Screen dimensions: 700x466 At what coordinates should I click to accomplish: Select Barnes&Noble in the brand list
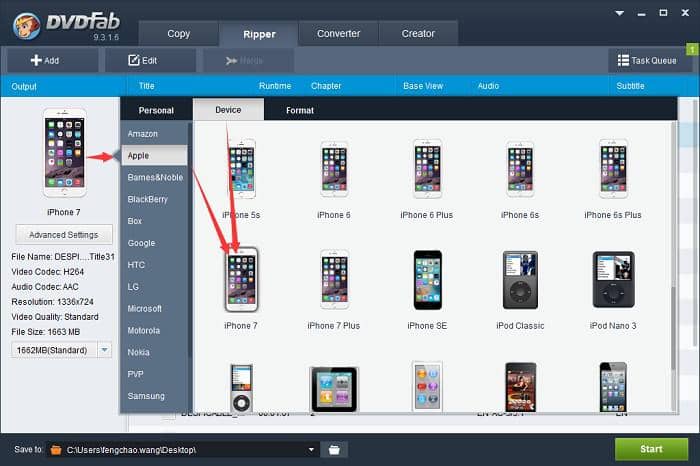coord(154,177)
